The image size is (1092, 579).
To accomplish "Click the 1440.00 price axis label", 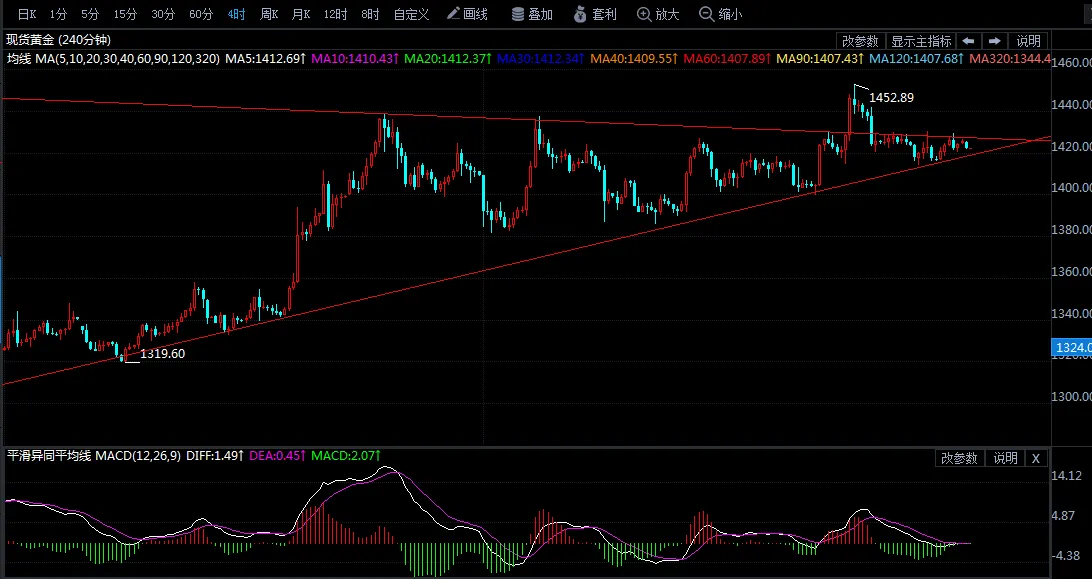I will (1073, 105).
